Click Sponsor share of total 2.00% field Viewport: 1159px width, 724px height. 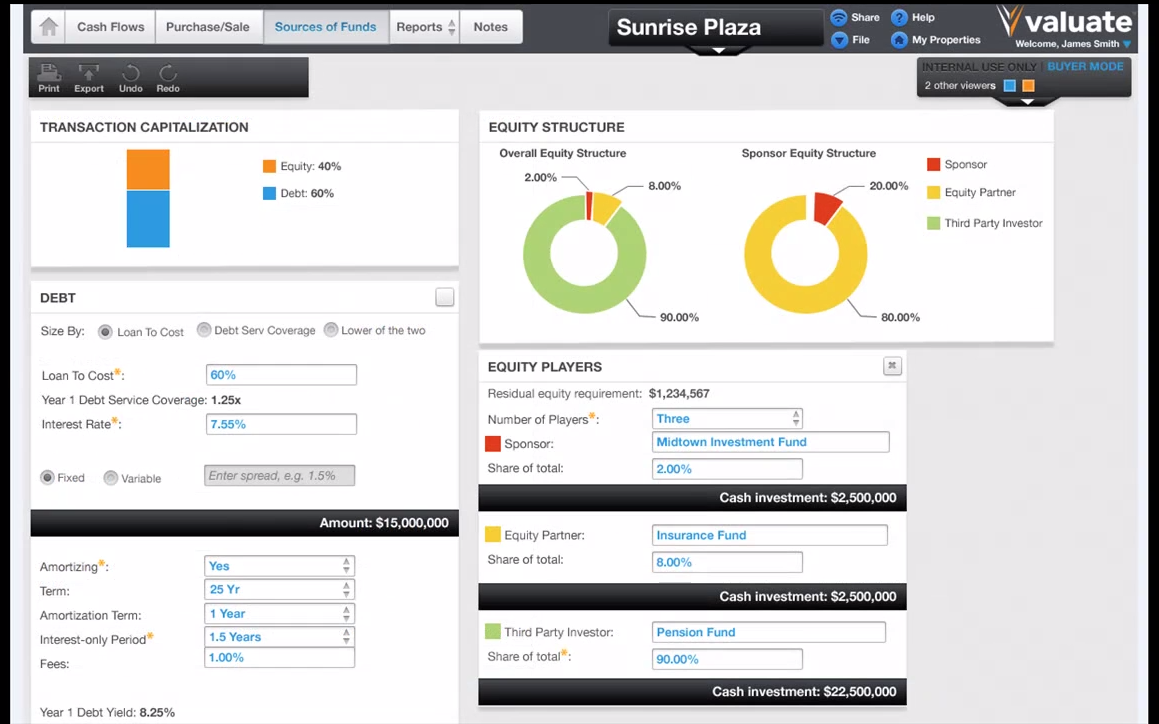pos(727,469)
